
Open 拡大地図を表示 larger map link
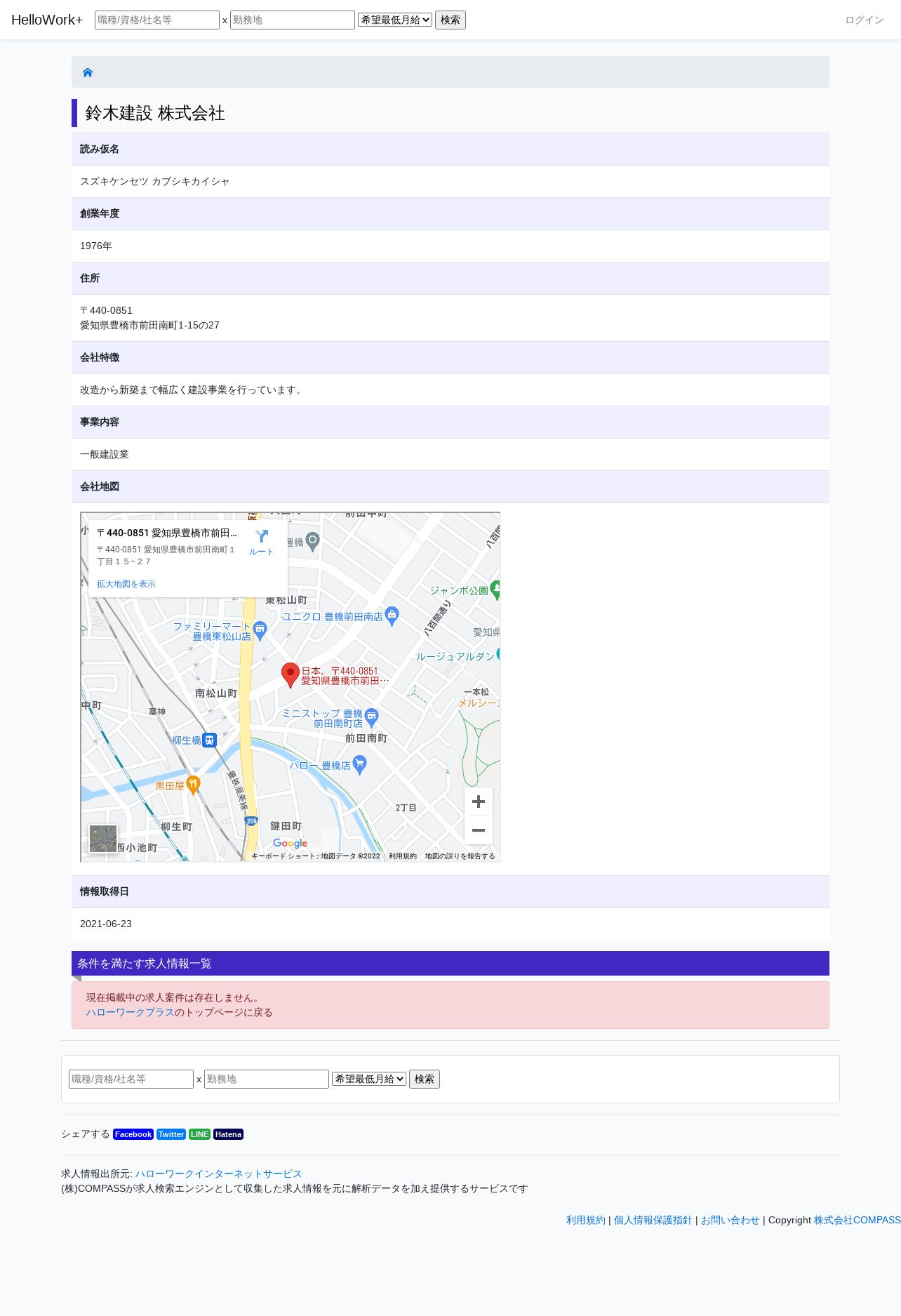click(126, 584)
